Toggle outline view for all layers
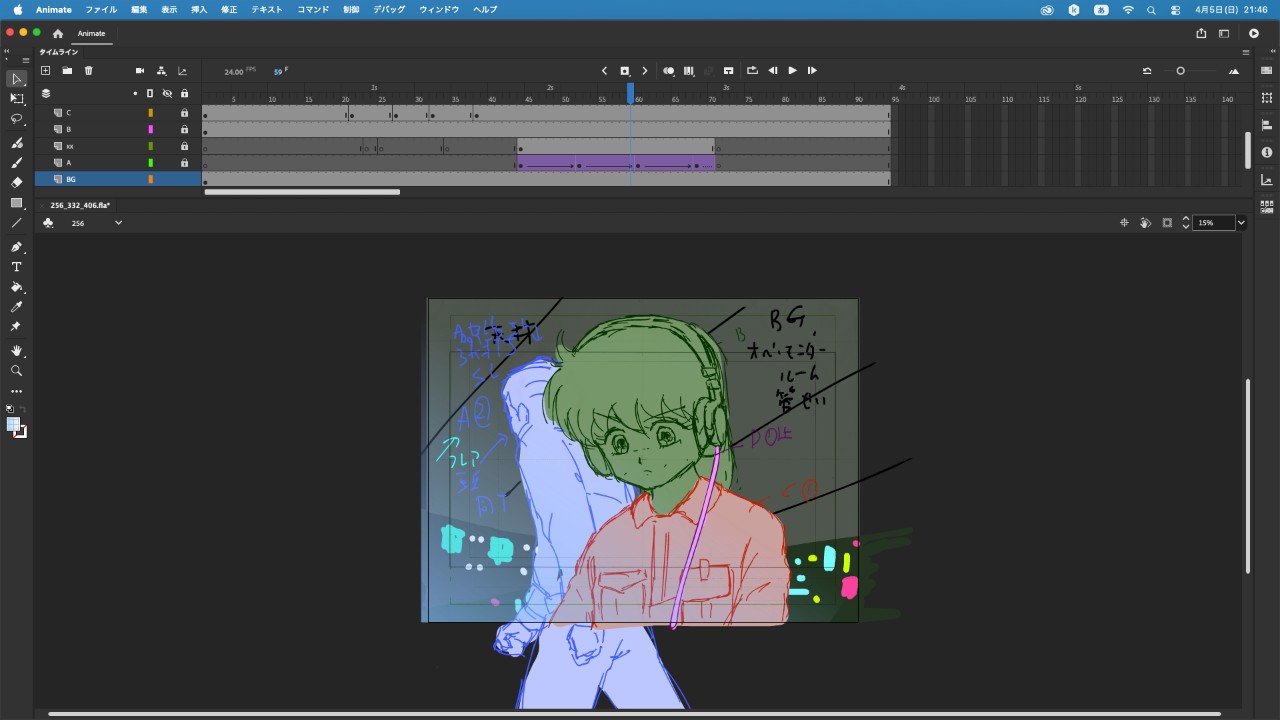 (x=150, y=93)
